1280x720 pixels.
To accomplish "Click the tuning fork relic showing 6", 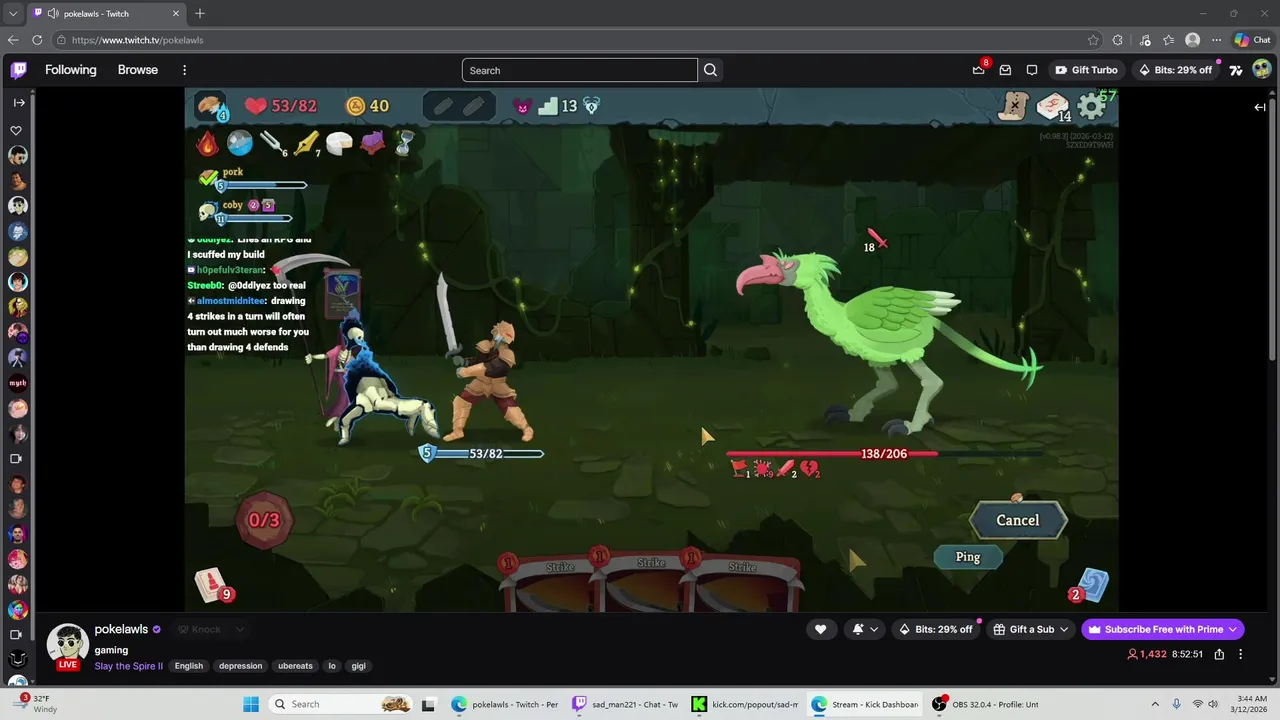I will click(273, 144).
